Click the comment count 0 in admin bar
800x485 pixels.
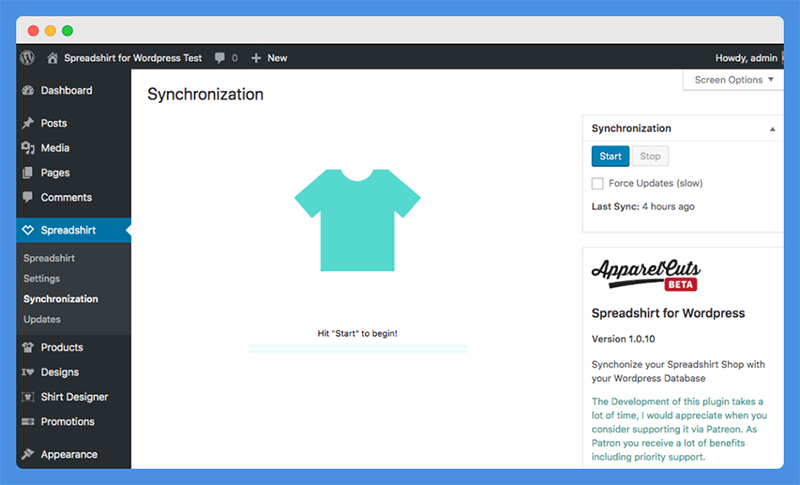(x=235, y=58)
